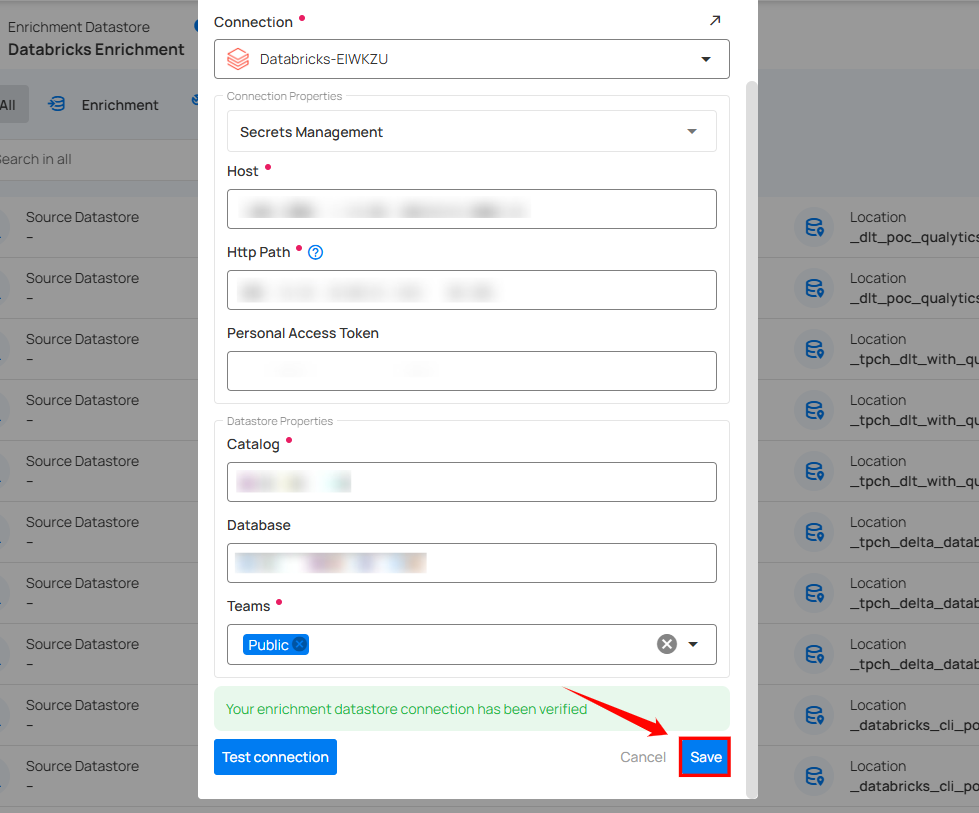Image resolution: width=979 pixels, height=813 pixels.
Task: Click Location icon of first _databricks_cli row
Action: click(814, 715)
